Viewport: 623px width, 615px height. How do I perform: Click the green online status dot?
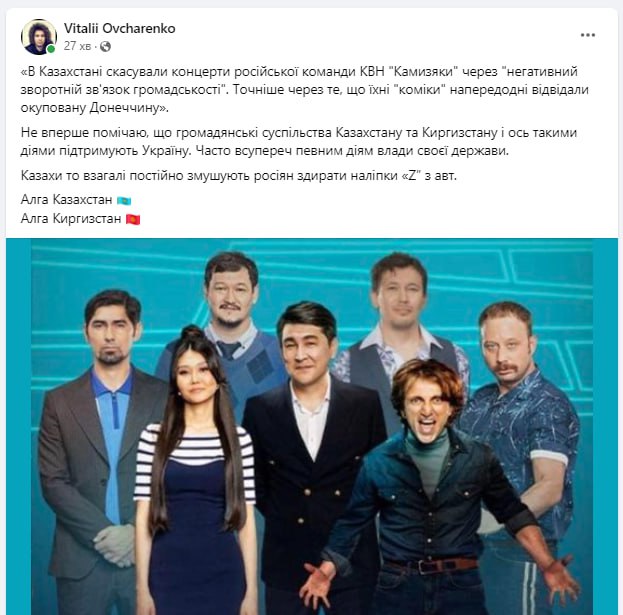[51, 49]
